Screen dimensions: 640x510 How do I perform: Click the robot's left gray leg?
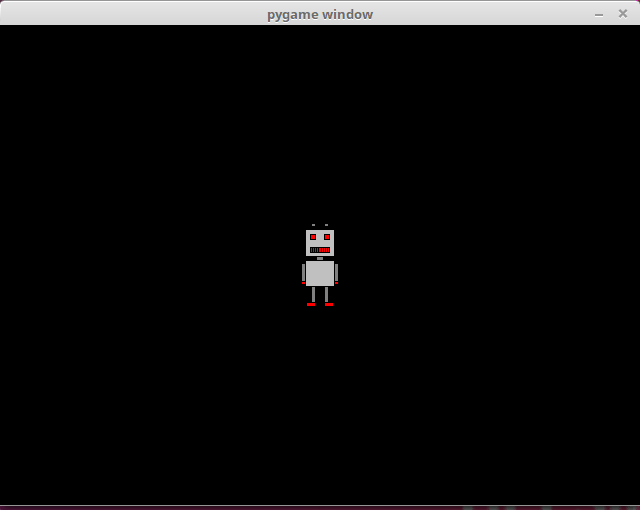coord(313,294)
